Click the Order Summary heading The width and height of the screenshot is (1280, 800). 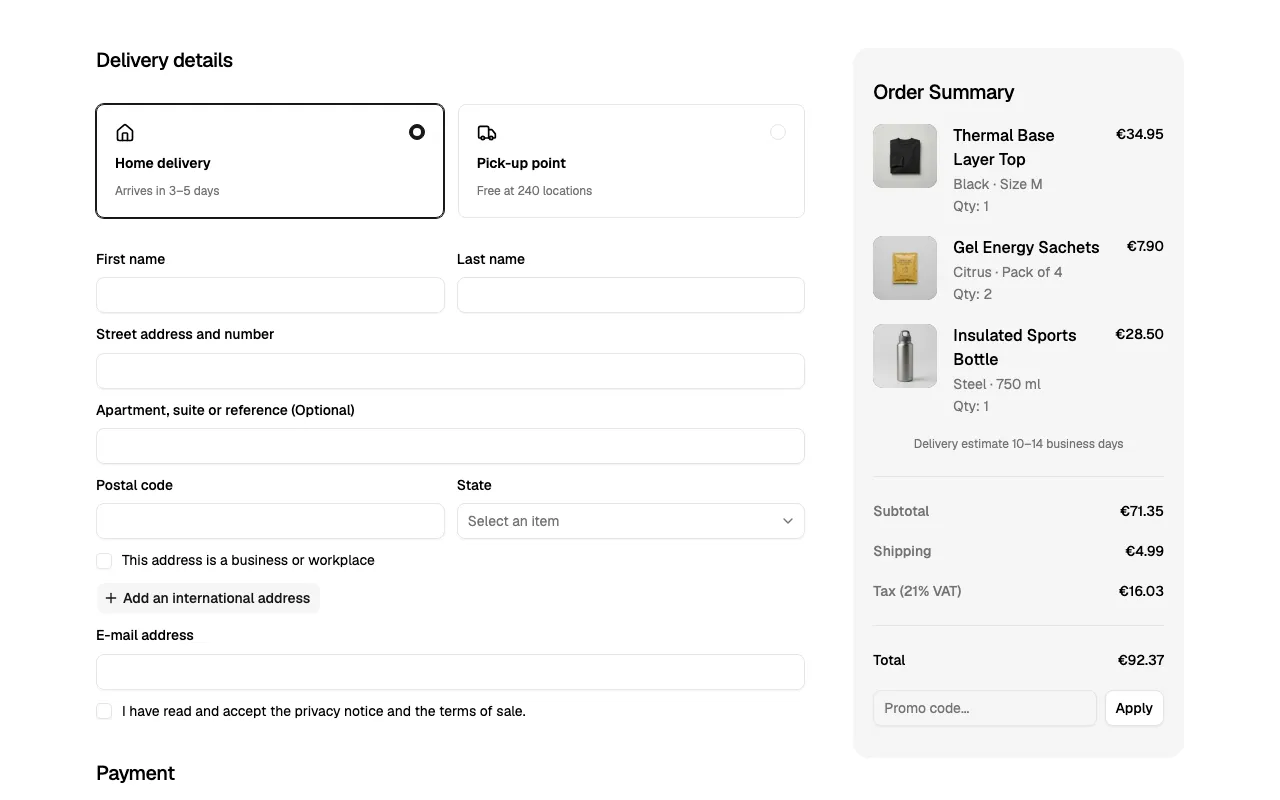click(944, 92)
